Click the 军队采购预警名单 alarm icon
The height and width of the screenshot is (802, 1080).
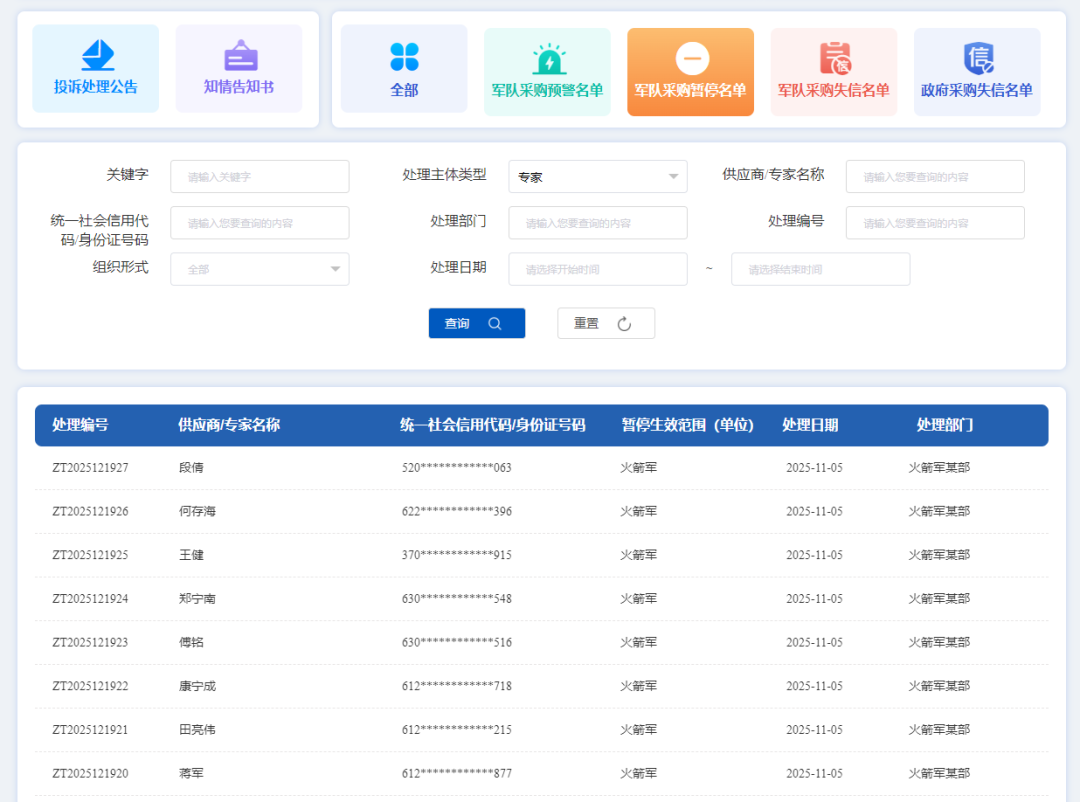point(547,57)
